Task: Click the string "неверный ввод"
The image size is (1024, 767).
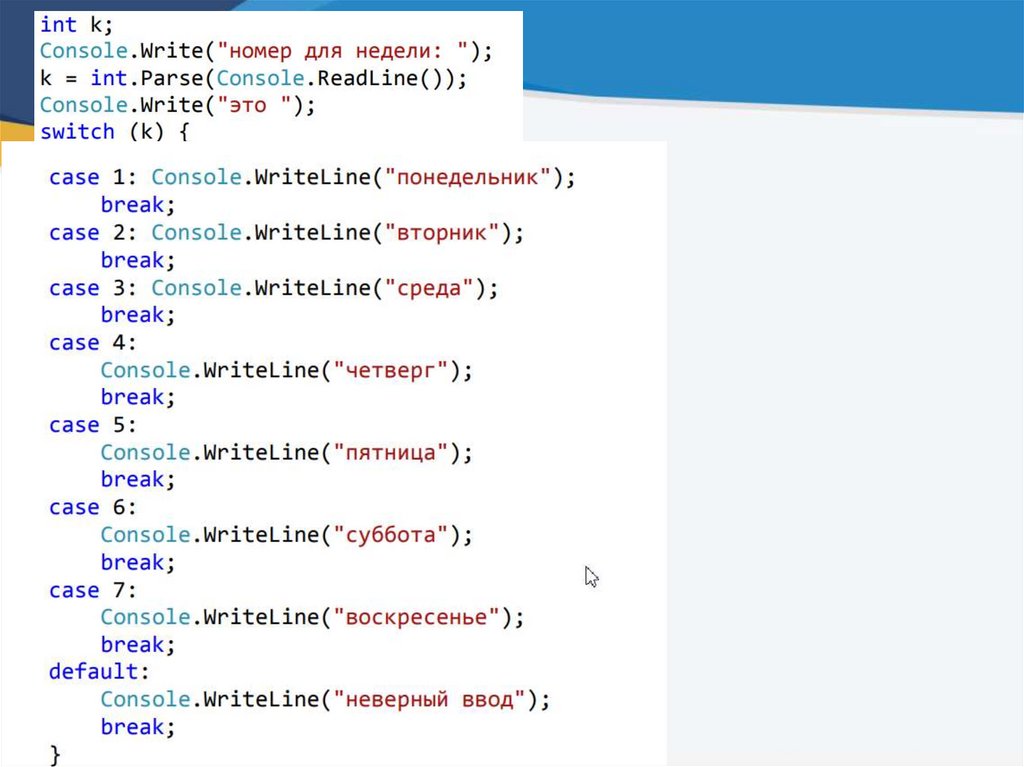Action: point(430,700)
